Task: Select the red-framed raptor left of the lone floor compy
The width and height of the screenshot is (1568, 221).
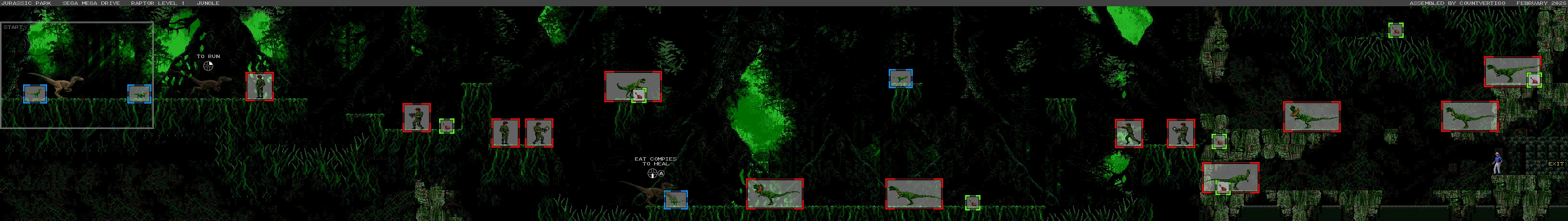Action: [x=914, y=194]
